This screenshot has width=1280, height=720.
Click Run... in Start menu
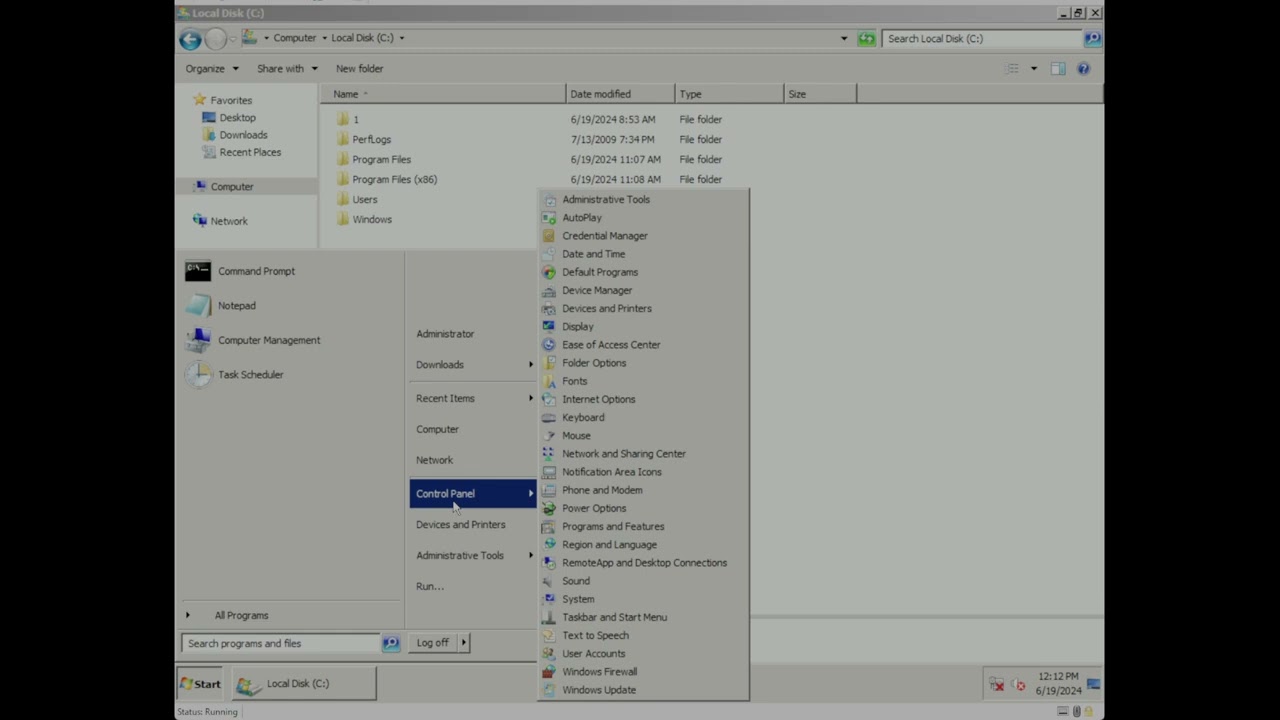coord(430,586)
